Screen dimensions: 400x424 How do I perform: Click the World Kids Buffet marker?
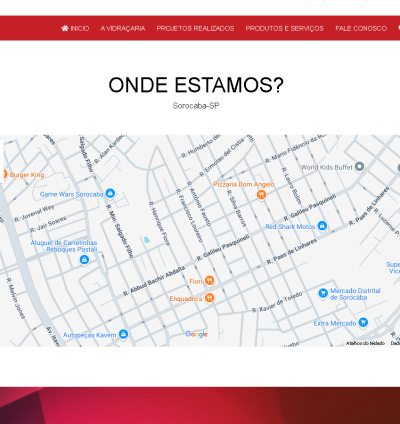(359, 166)
